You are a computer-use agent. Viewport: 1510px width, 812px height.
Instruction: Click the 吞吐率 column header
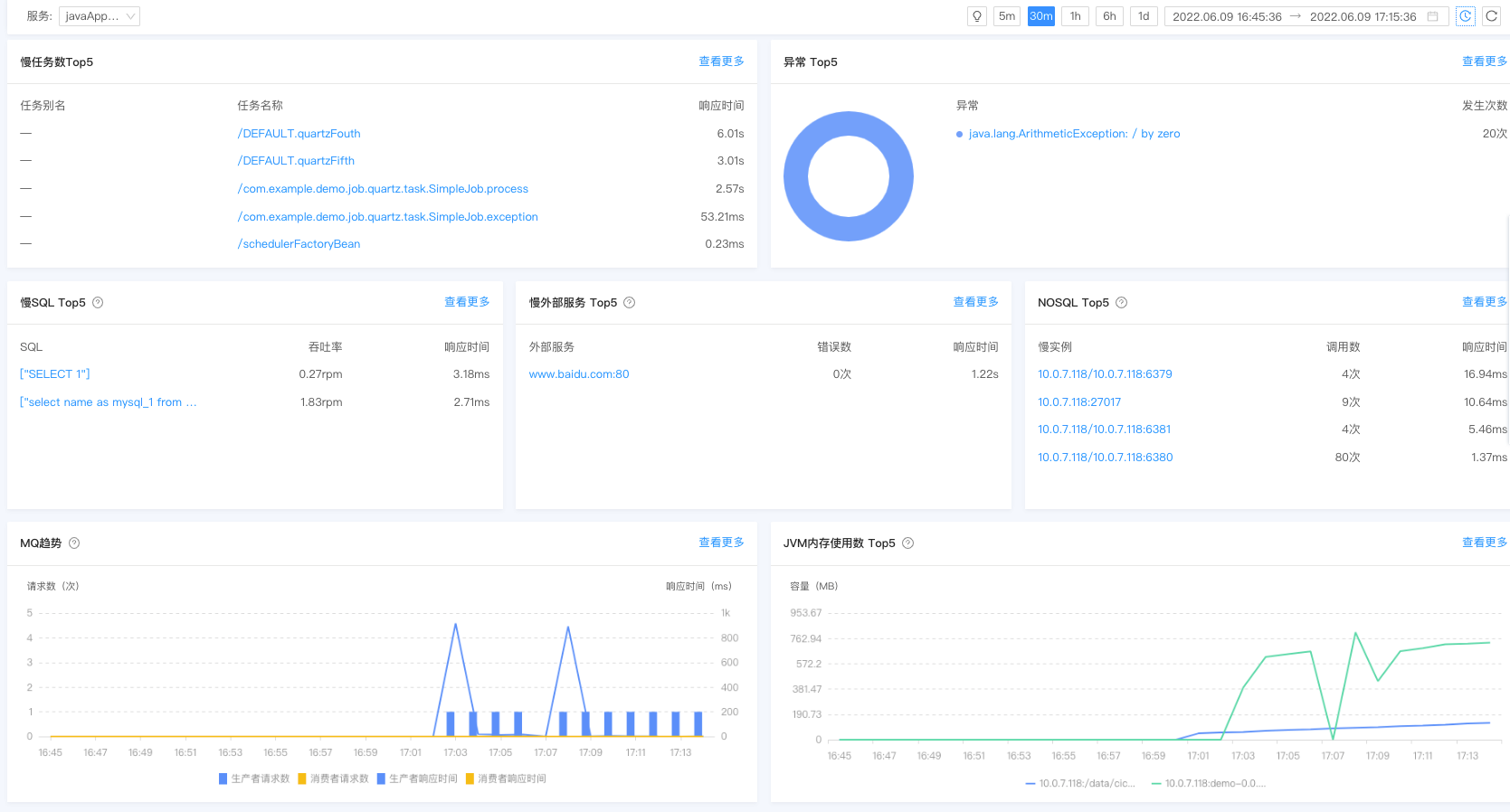point(325,347)
